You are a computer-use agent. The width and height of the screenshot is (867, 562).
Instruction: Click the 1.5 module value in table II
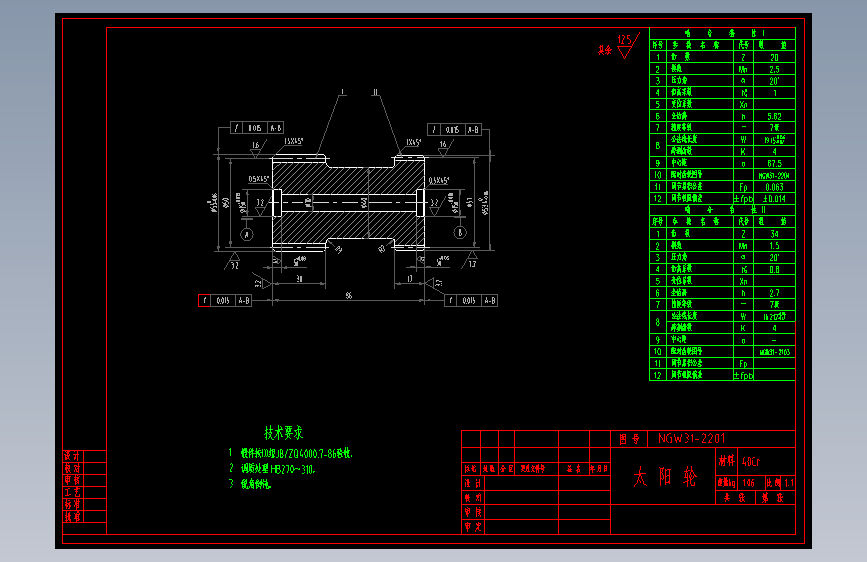click(774, 246)
